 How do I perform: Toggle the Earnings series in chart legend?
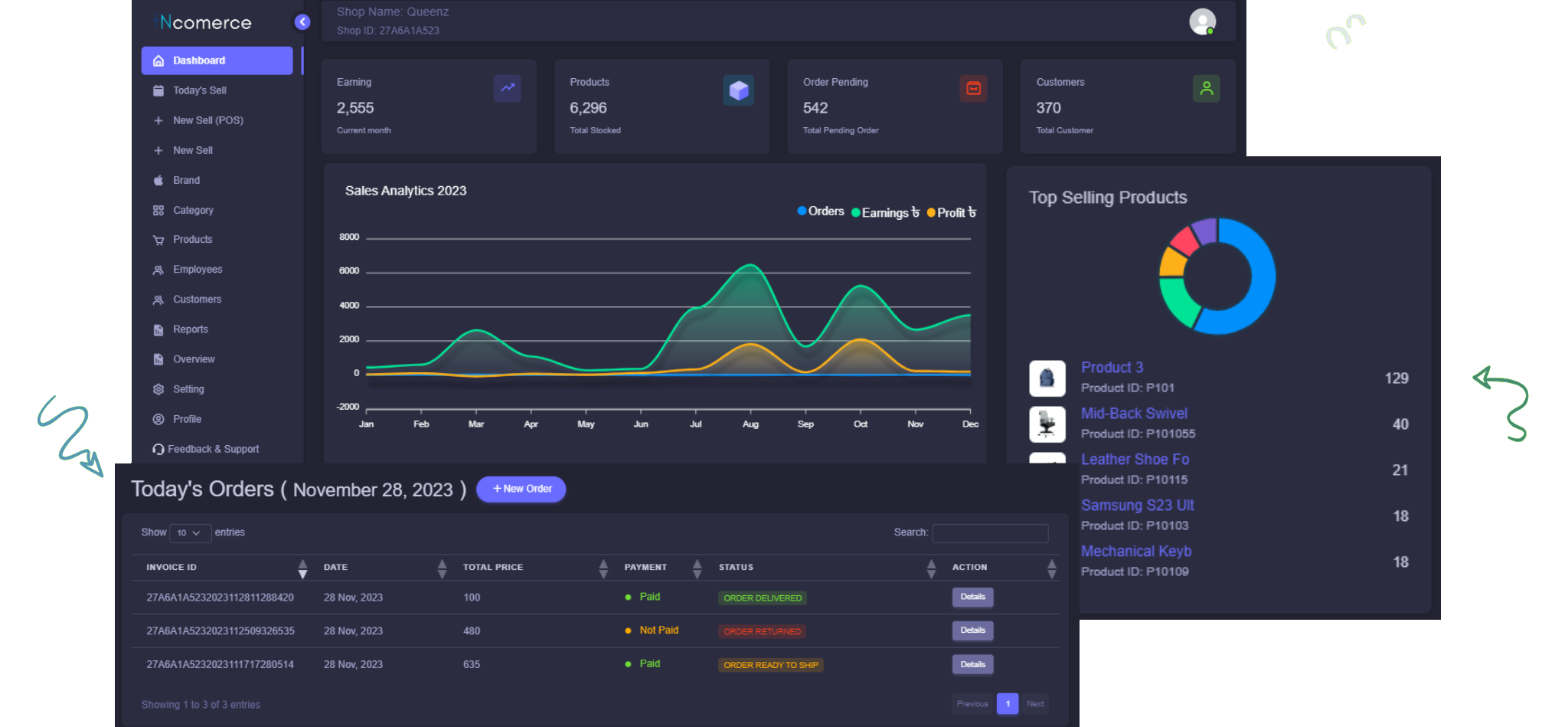pos(885,212)
